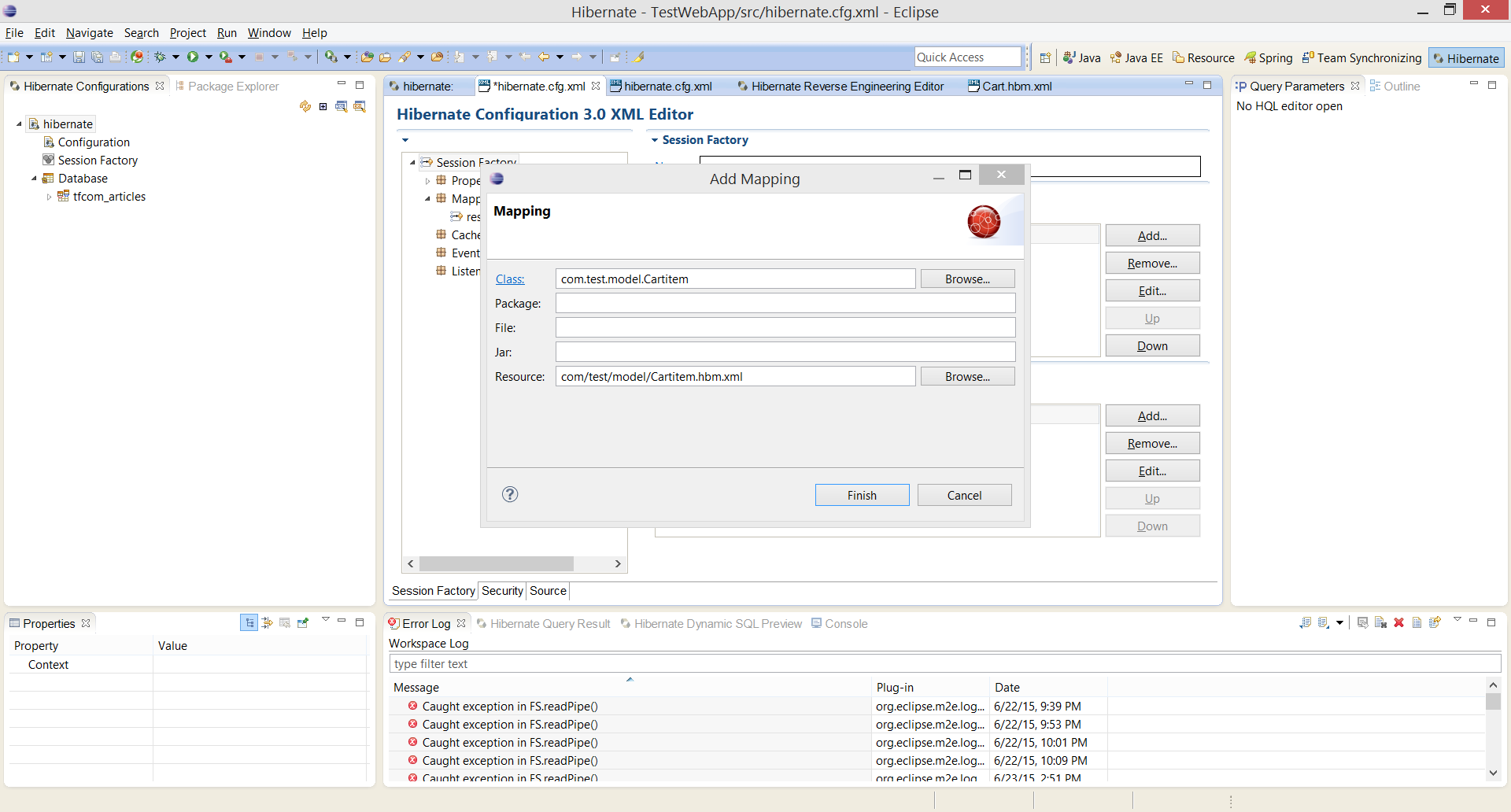Click the Debug bug icon
Screen dimensions: 1511x812
160,57
